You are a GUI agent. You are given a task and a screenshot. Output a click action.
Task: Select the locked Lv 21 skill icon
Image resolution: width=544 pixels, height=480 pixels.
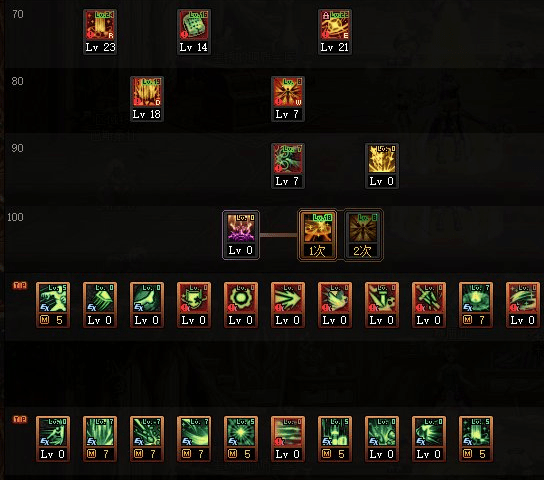pos(335,32)
